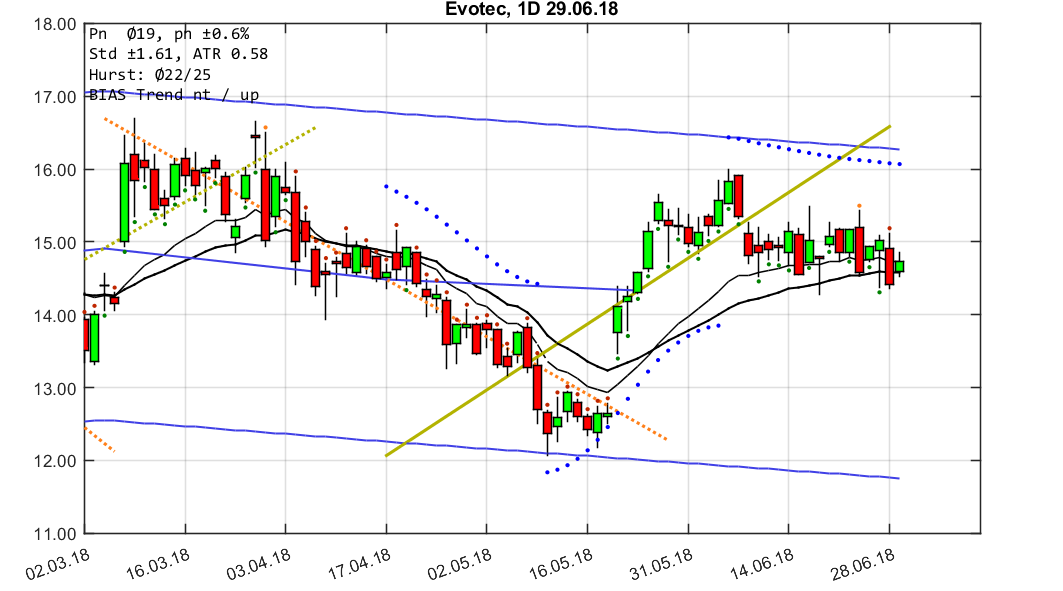Click the chart title Evotec, 1D 29.06.18
The image size is (1063, 591).
click(x=531, y=9)
